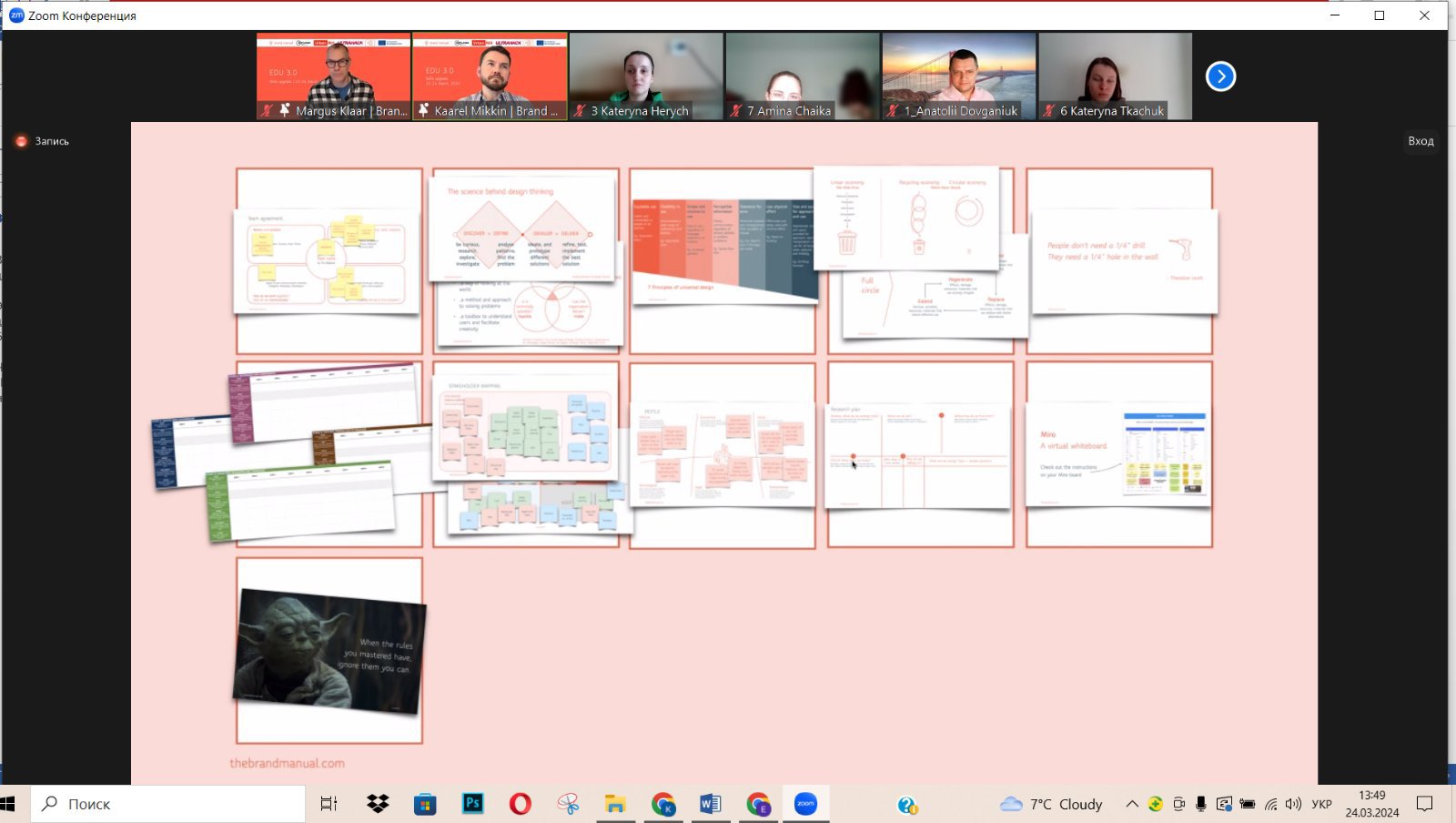Image resolution: width=1456 pixels, height=823 pixels.
Task: Open the notification center
Action: (1424, 804)
